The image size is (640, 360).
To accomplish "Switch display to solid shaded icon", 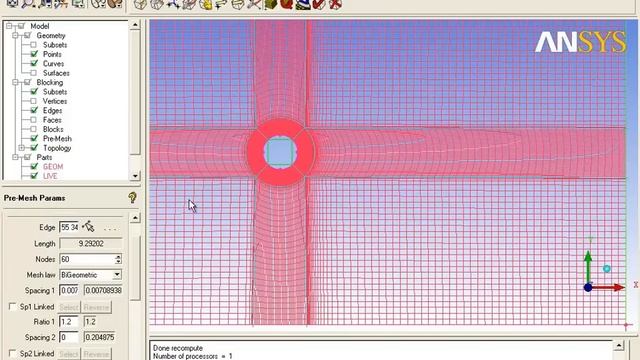I will (x=115, y=3).
